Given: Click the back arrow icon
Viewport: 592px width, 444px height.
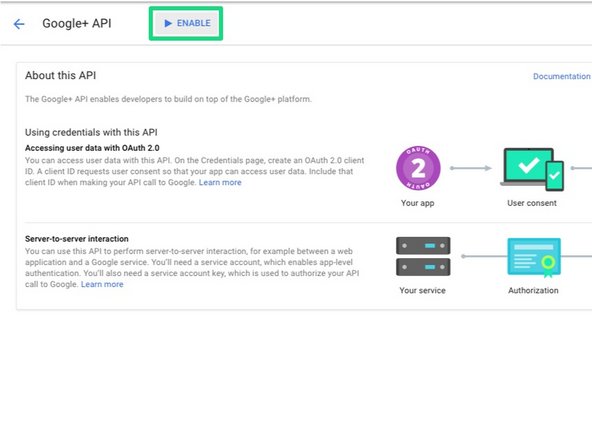Looking at the screenshot, I should tap(19, 24).
